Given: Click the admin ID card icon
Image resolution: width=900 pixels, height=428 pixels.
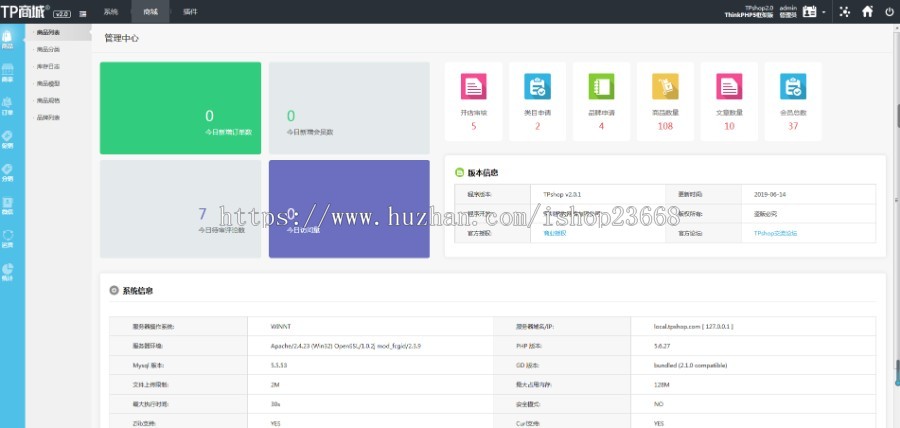Looking at the screenshot, I should click(809, 11).
